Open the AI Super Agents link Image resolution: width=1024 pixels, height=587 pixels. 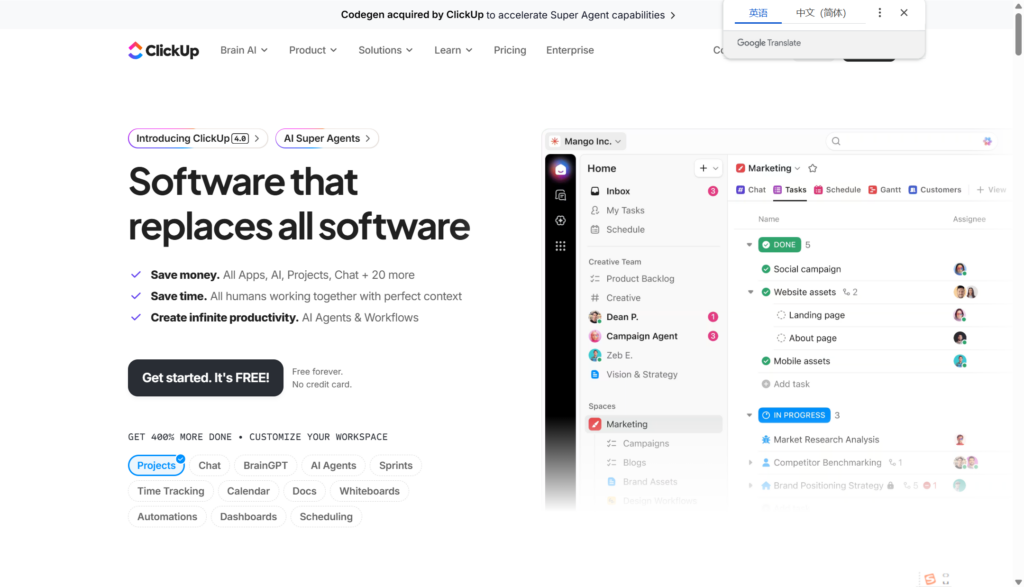pos(327,138)
